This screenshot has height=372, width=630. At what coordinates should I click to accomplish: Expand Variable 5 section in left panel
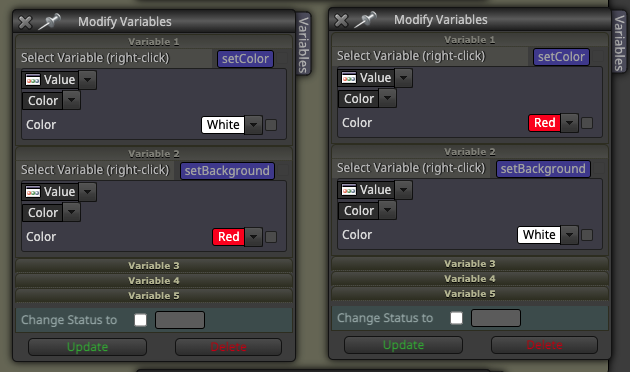(154, 296)
